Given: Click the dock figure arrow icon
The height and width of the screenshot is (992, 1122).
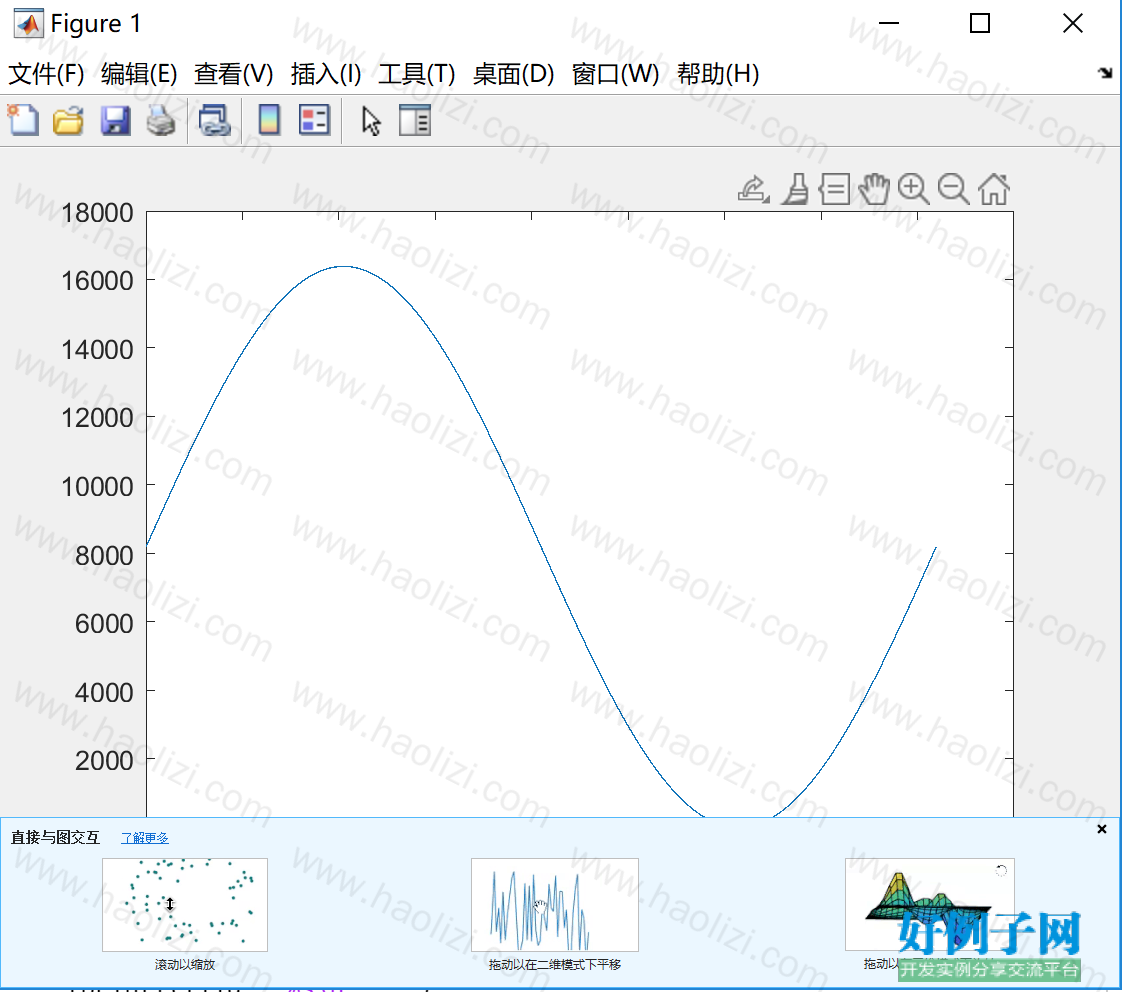Looking at the screenshot, I should tap(1105, 72).
